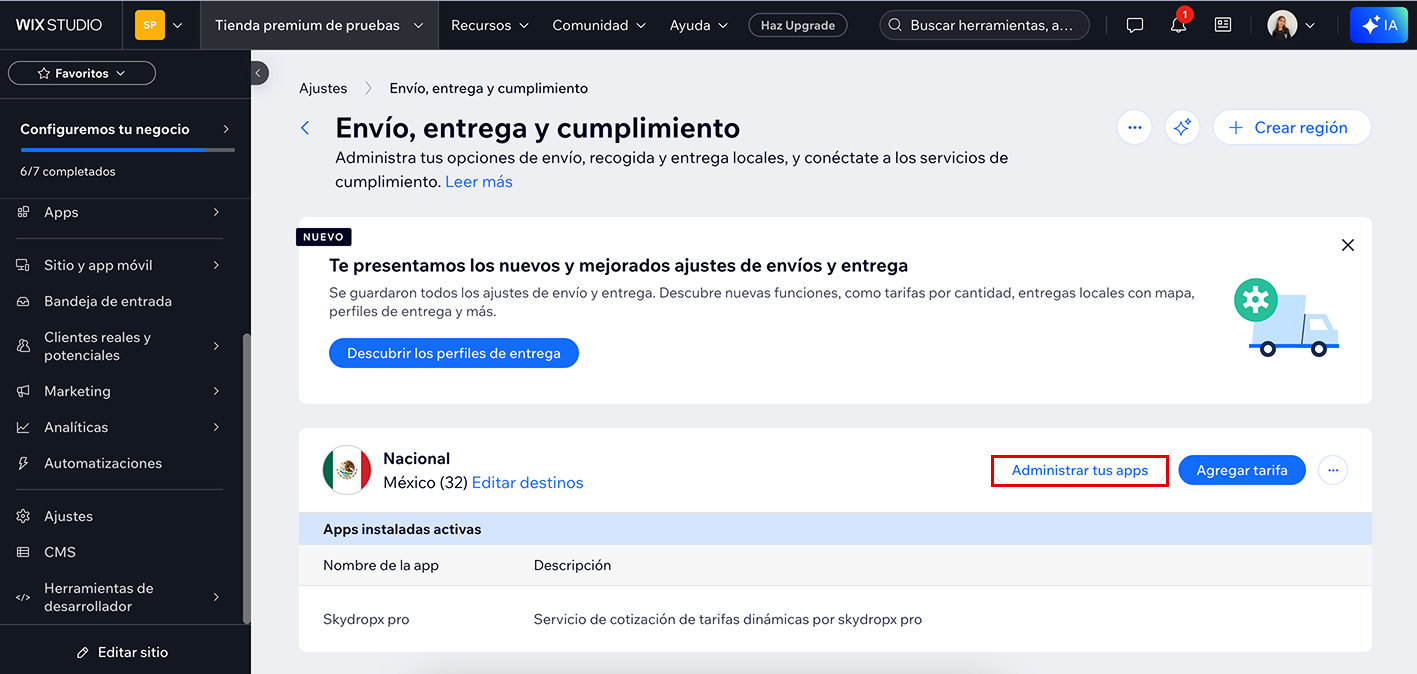Open the chat messages icon

(x=1135, y=25)
